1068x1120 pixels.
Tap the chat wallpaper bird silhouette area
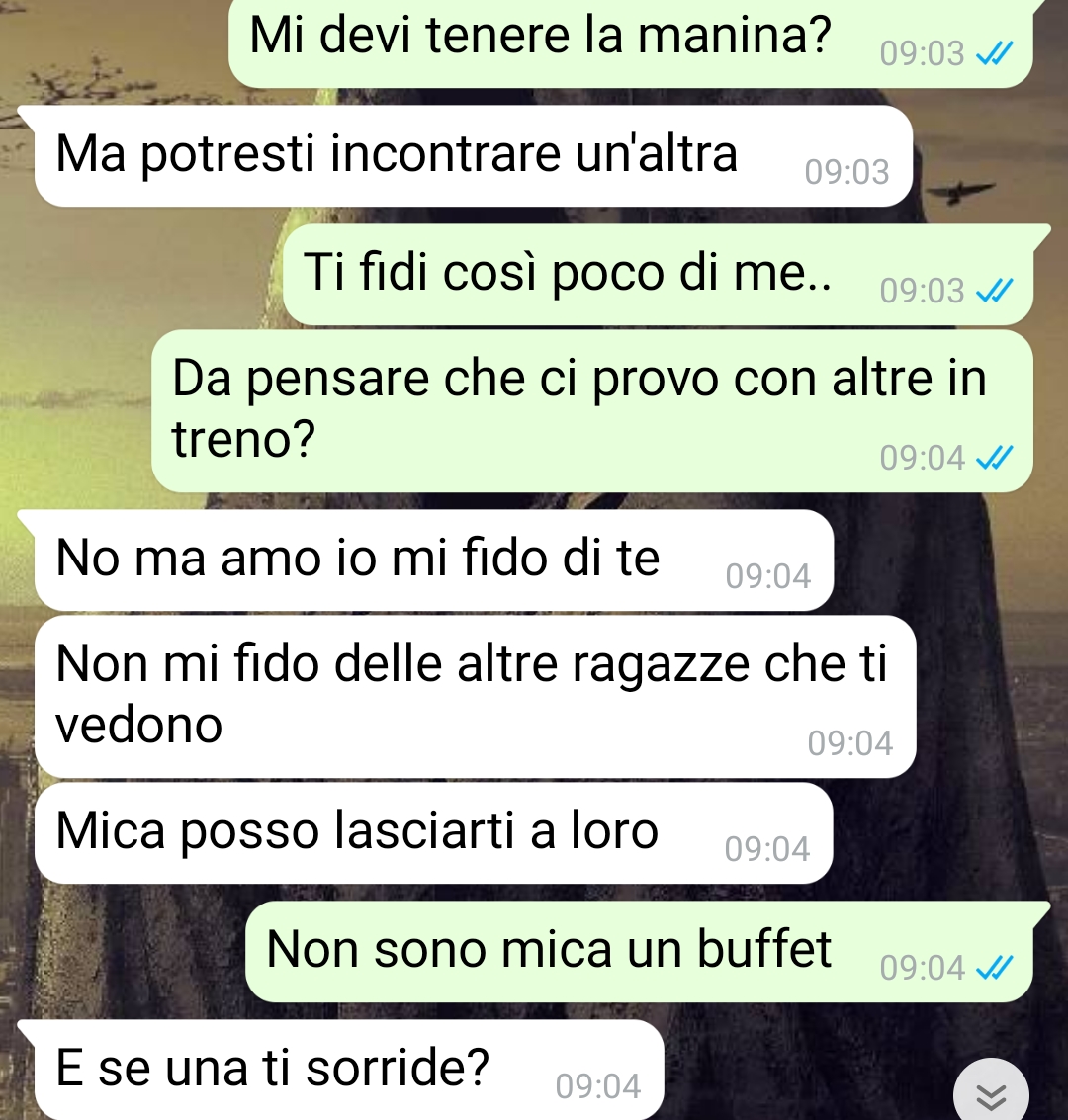[959, 192]
